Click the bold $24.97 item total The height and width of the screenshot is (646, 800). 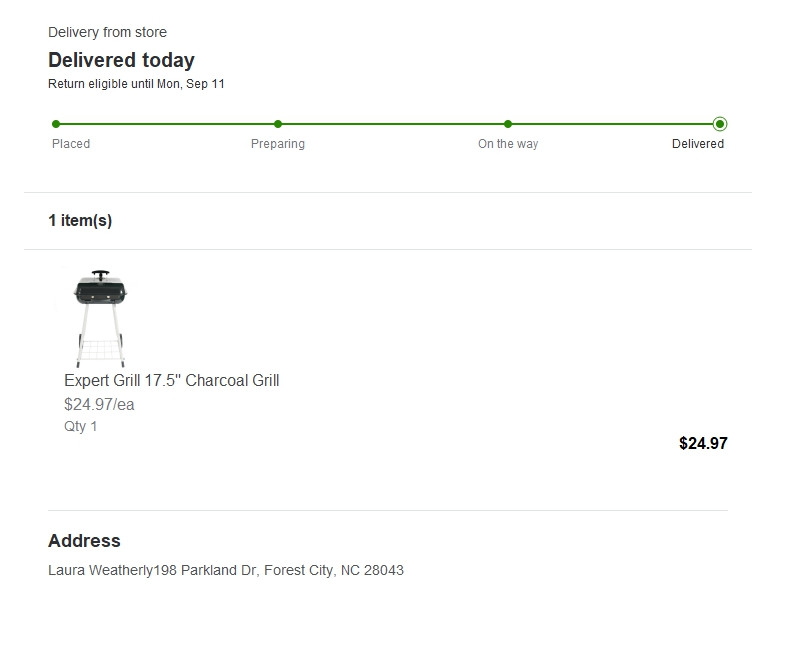pos(703,443)
